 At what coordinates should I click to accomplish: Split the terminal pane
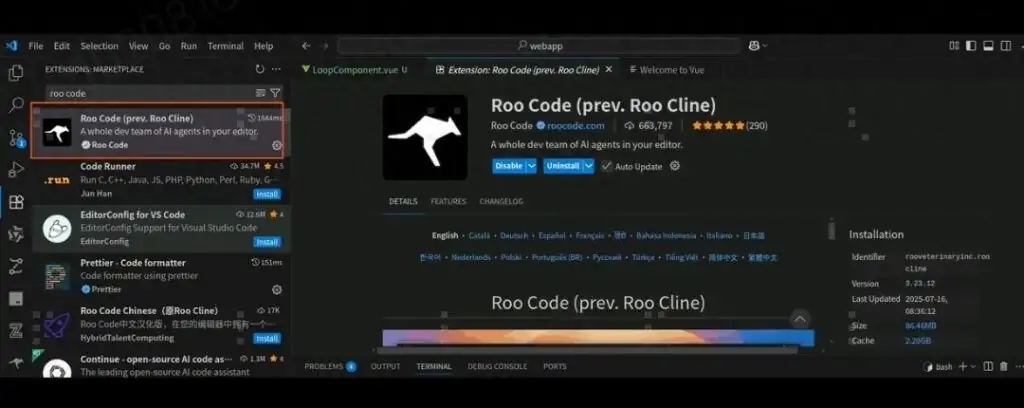click(x=989, y=367)
